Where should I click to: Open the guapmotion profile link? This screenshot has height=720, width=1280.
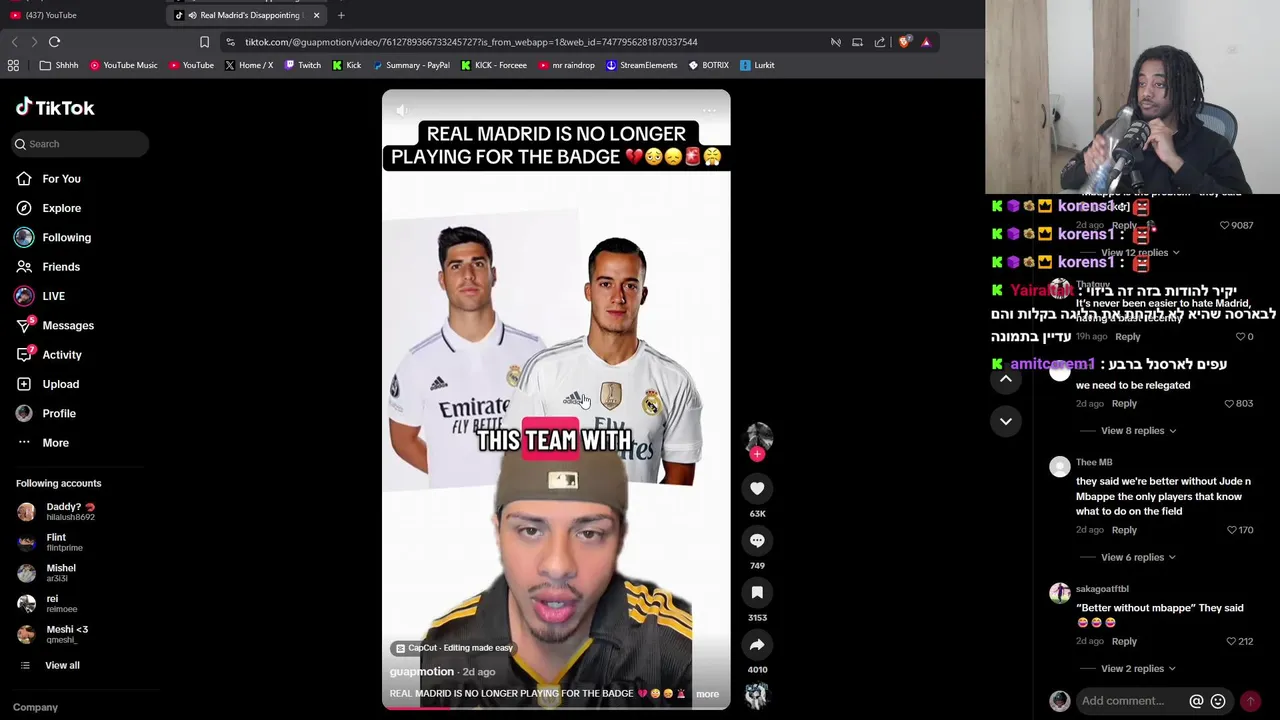421,672
